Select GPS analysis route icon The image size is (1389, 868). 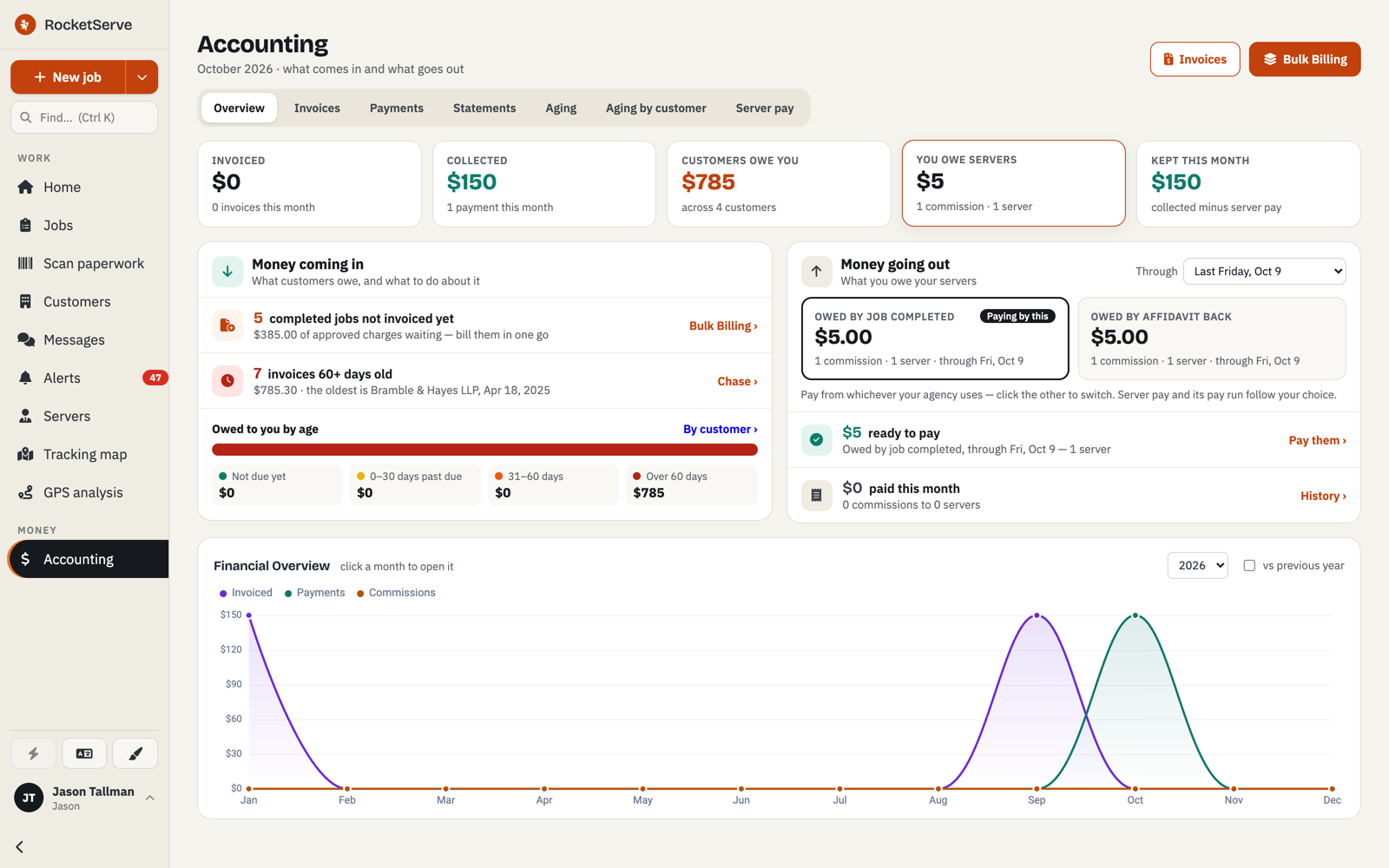pos(25,492)
